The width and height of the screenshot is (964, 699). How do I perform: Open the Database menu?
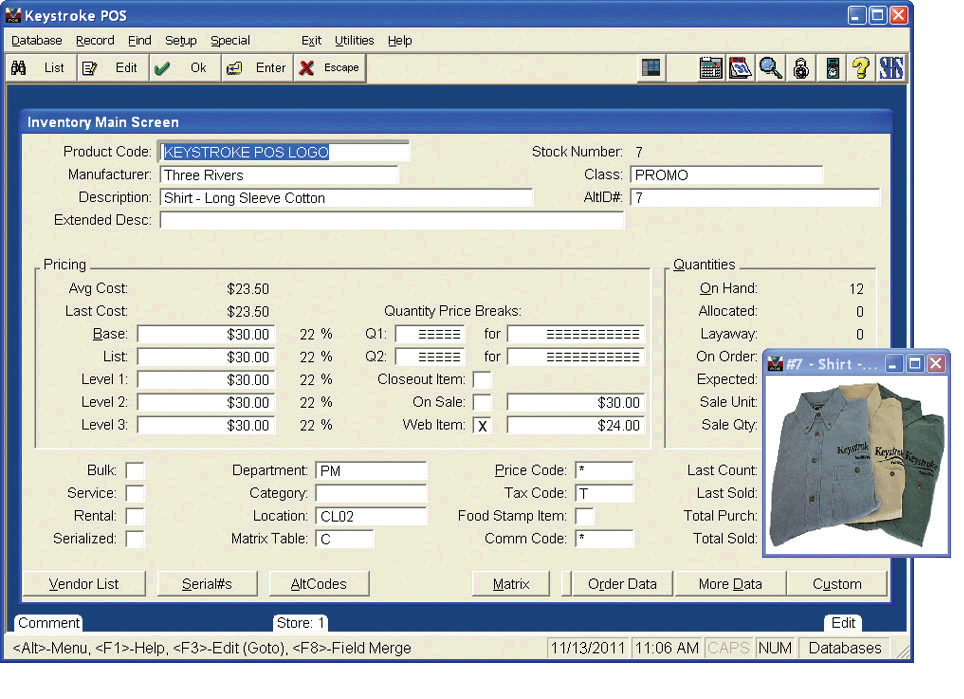tap(36, 41)
